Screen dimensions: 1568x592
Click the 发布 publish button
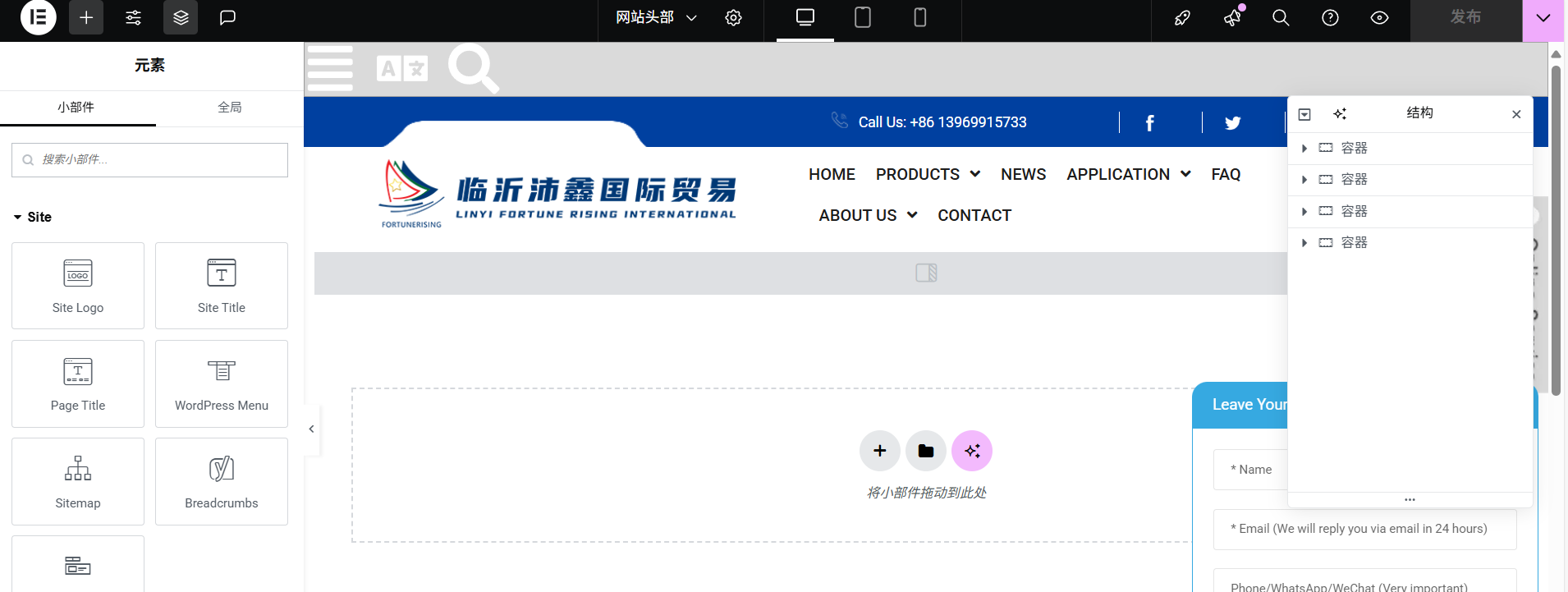point(1465,17)
